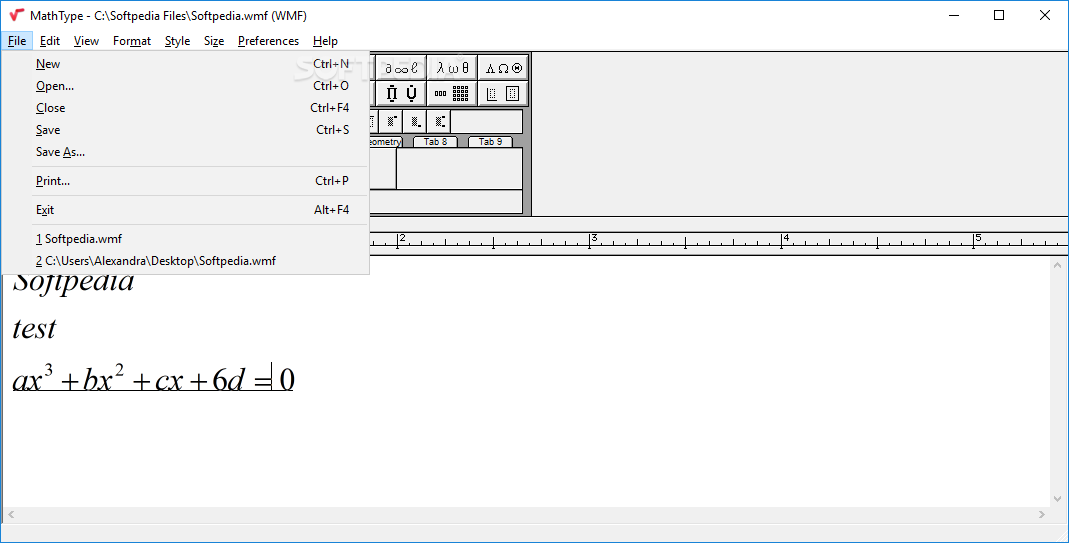Image resolution: width=1069 pixels, height=543 pixels.
Task: Click the lower-right subscript small template button
Action: 415,121
